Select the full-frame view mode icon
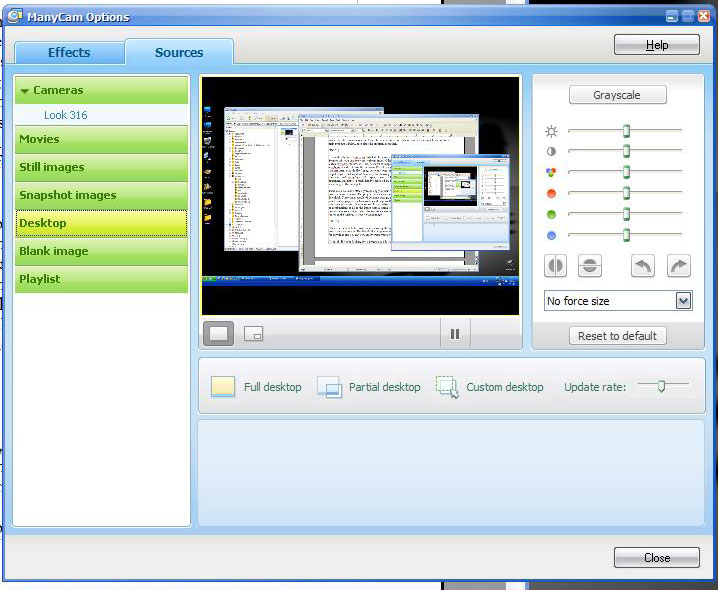718x590 pixels. pos(219,333)
